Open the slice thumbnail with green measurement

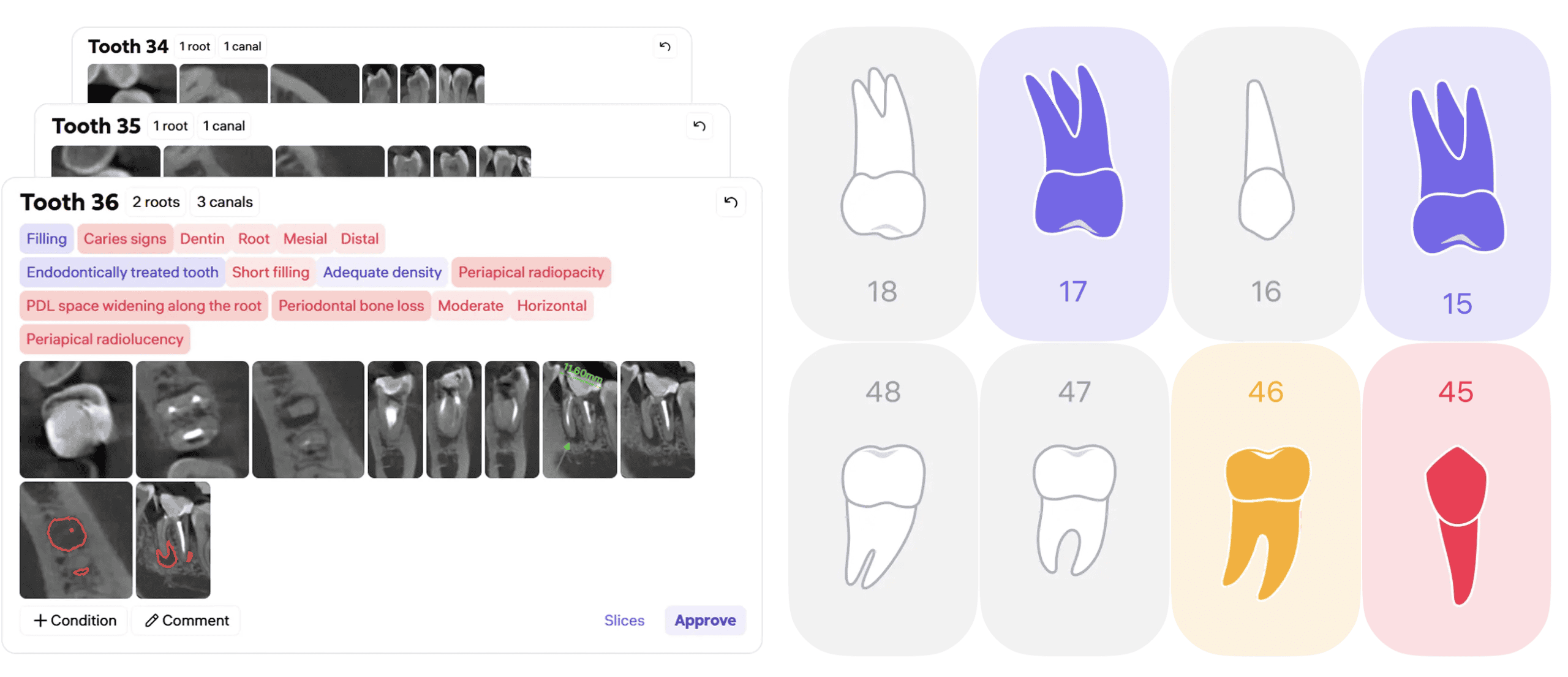click(579, 420)
